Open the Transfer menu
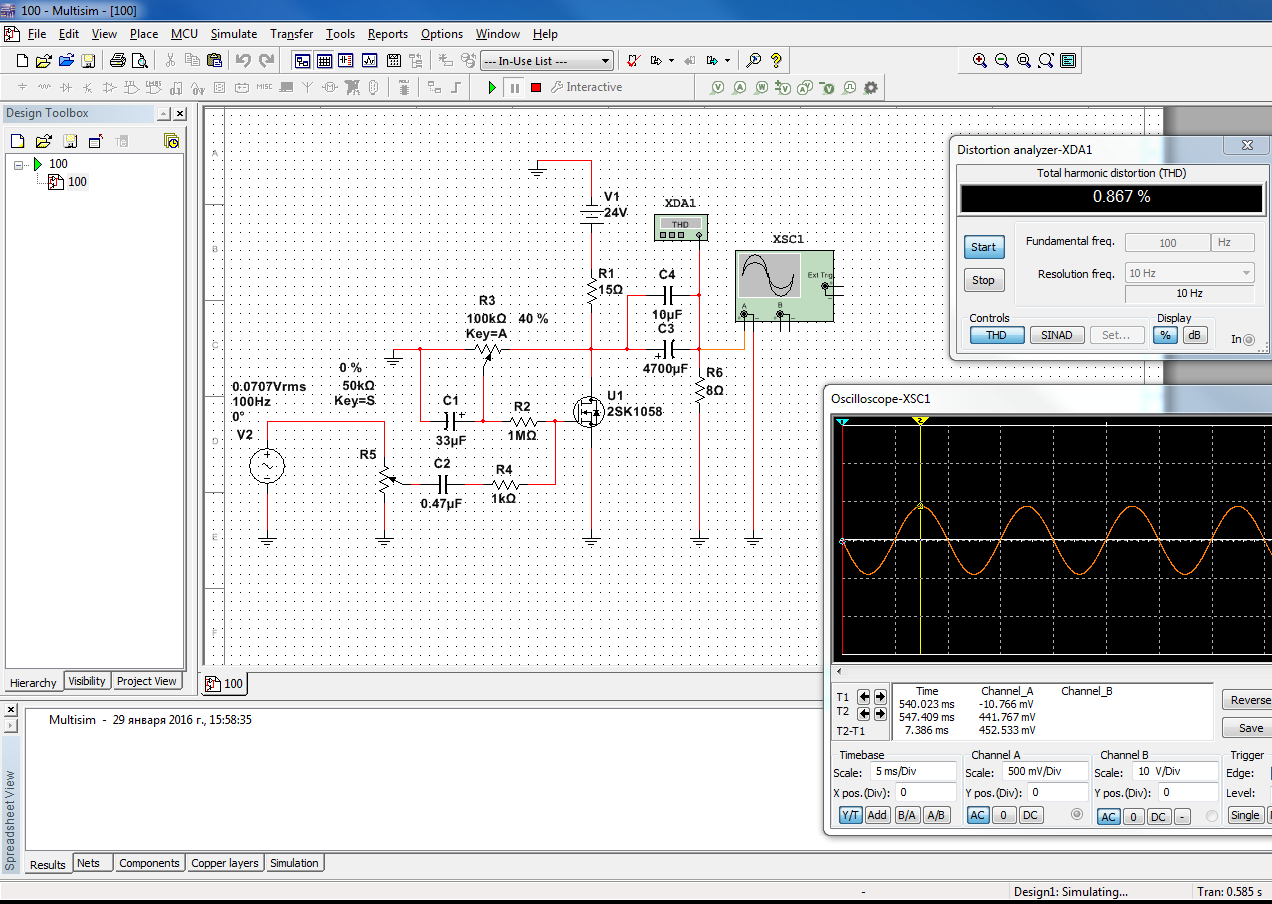 pyautogui.click(x=292, y=34)
